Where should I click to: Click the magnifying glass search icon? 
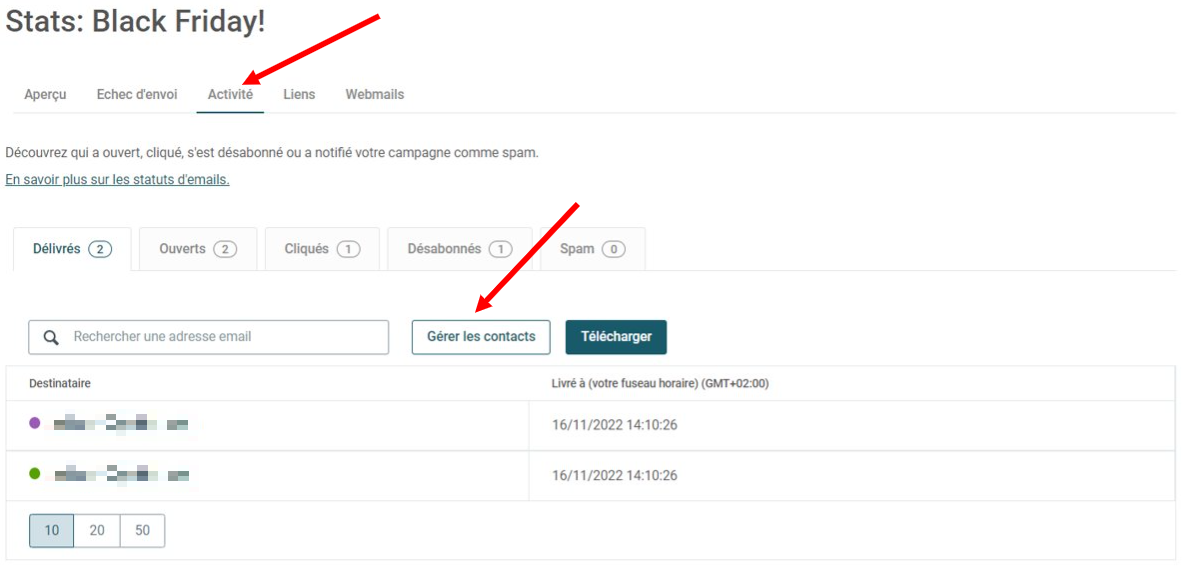(x=51, y=337)
